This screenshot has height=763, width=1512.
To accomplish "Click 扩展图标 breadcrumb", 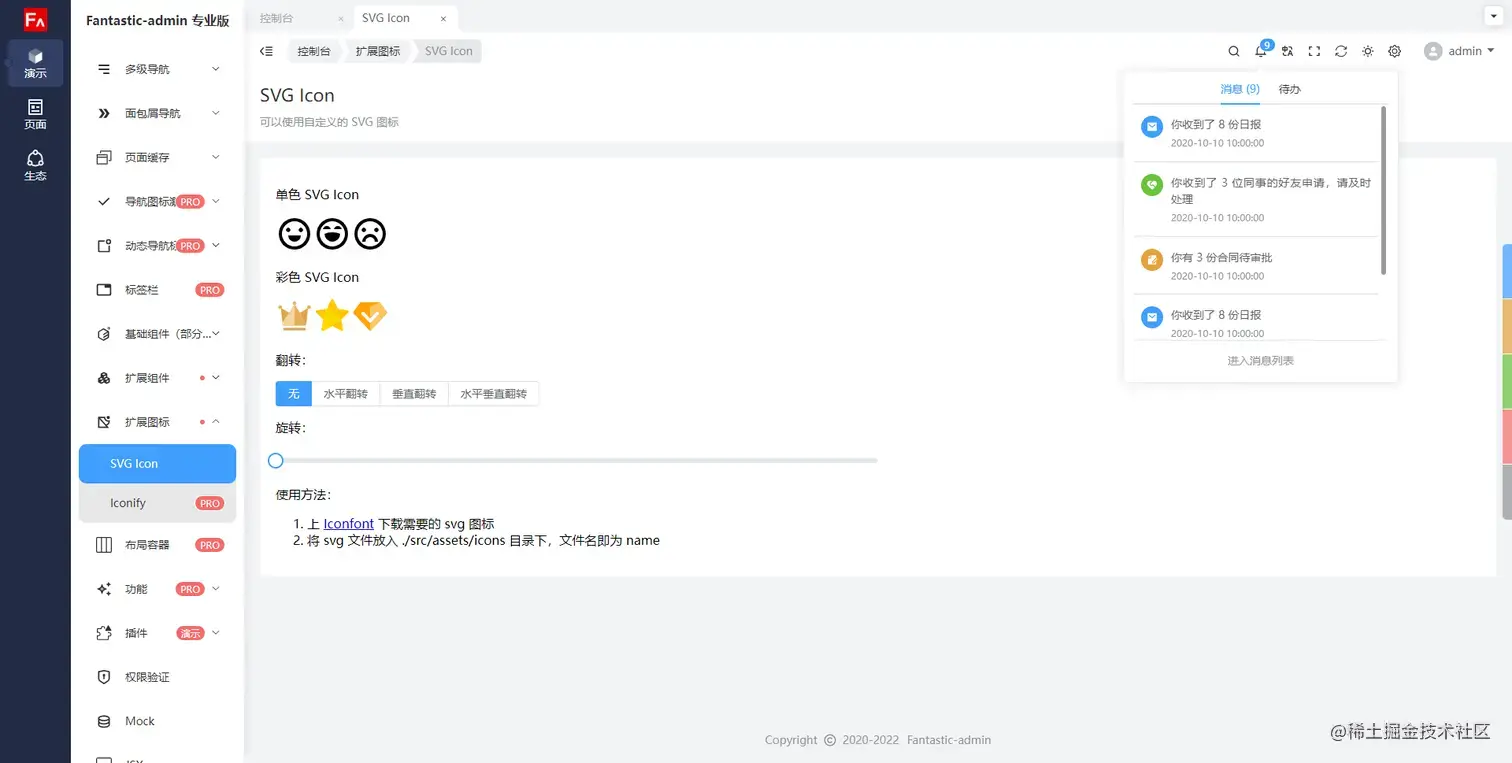I will pyautogui.click(x=378, y=51).
